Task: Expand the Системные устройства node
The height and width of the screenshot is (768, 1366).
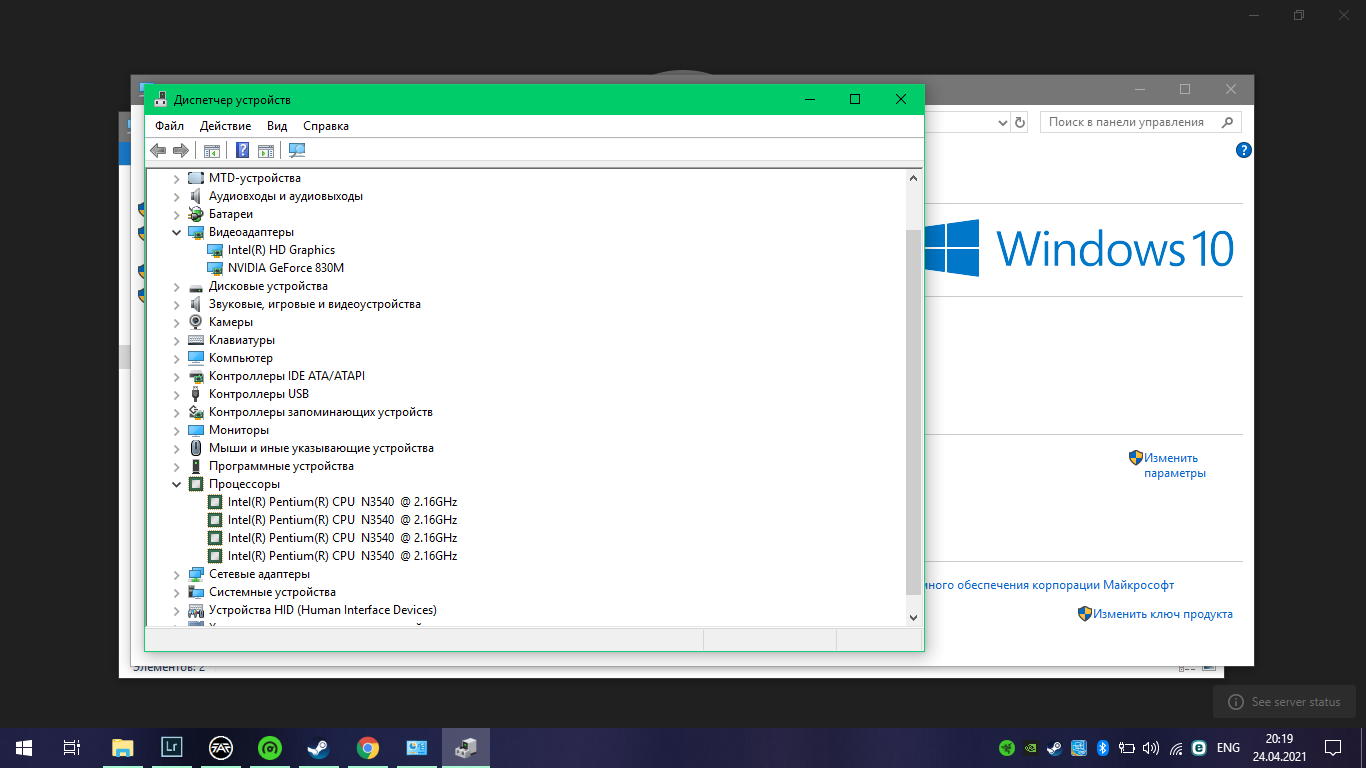Action: point(177,592)
